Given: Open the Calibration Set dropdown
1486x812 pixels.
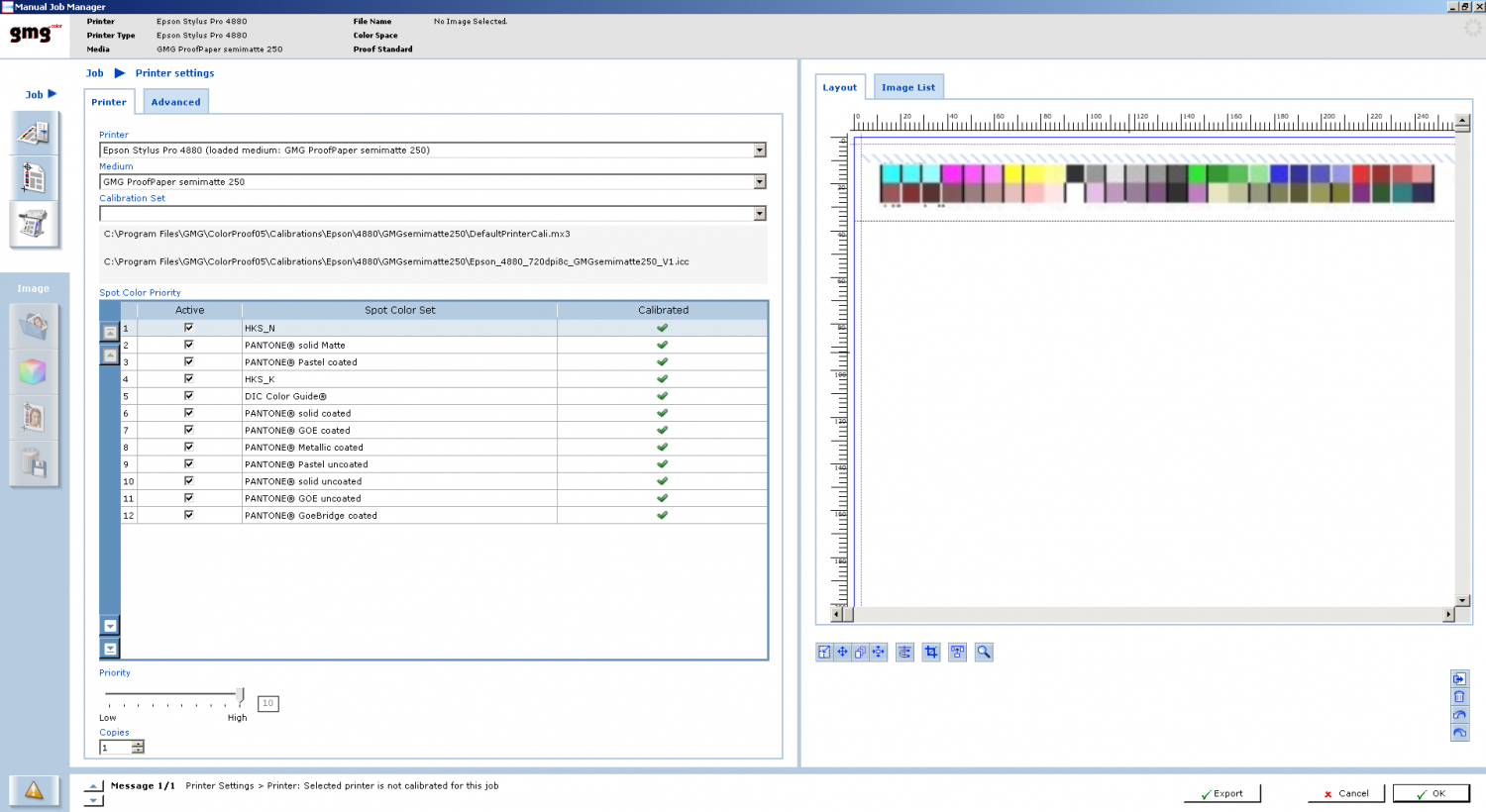Looking at the screenshot, I should pyautogui.click(x=760, y=214).
